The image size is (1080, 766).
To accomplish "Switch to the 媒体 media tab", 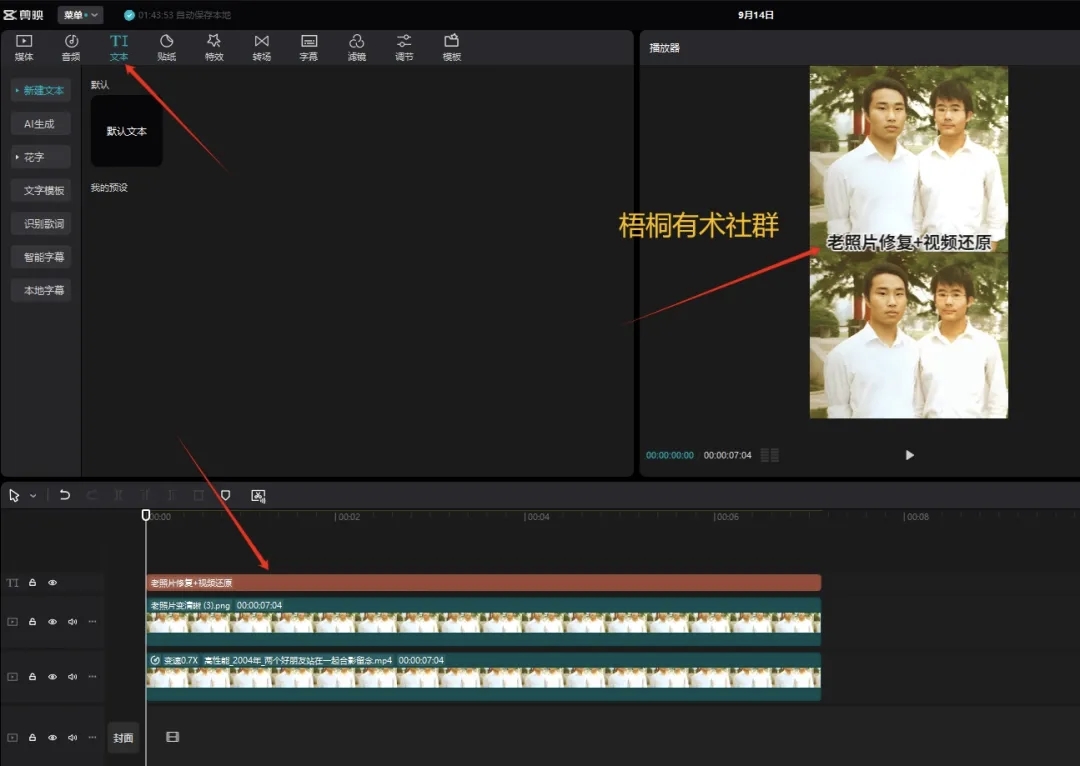I will click(24, 47).
